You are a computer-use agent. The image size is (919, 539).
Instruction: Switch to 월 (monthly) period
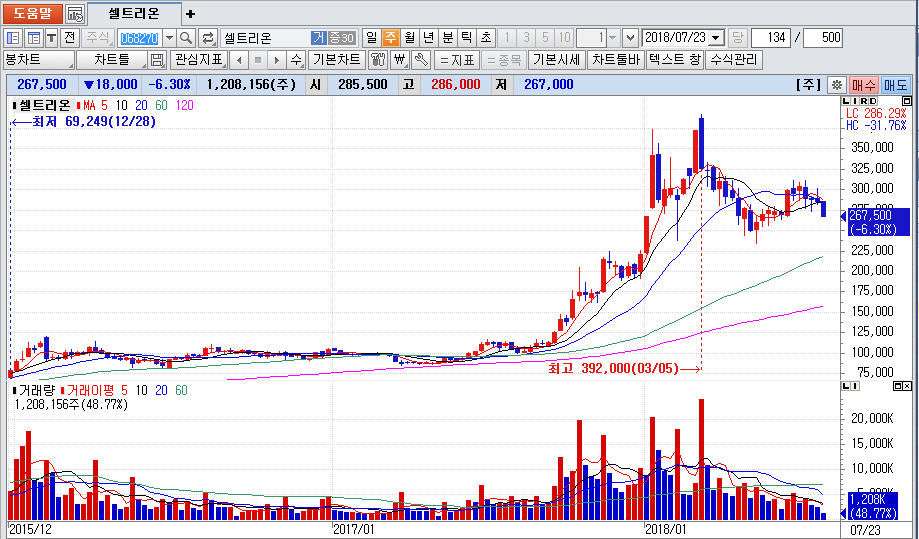click(x=409, y=38)
